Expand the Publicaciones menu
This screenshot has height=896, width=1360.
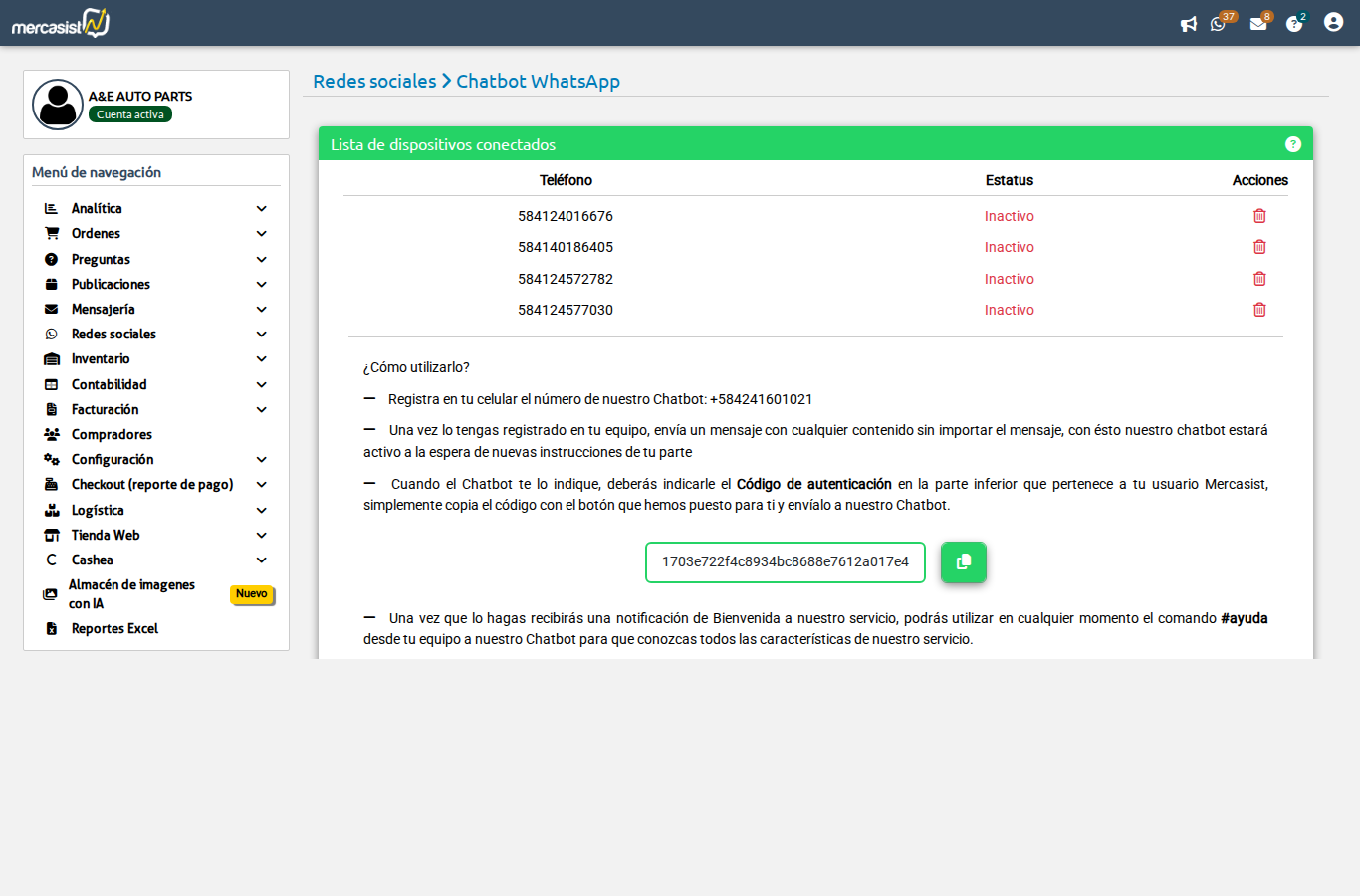(x=261, y=284)
